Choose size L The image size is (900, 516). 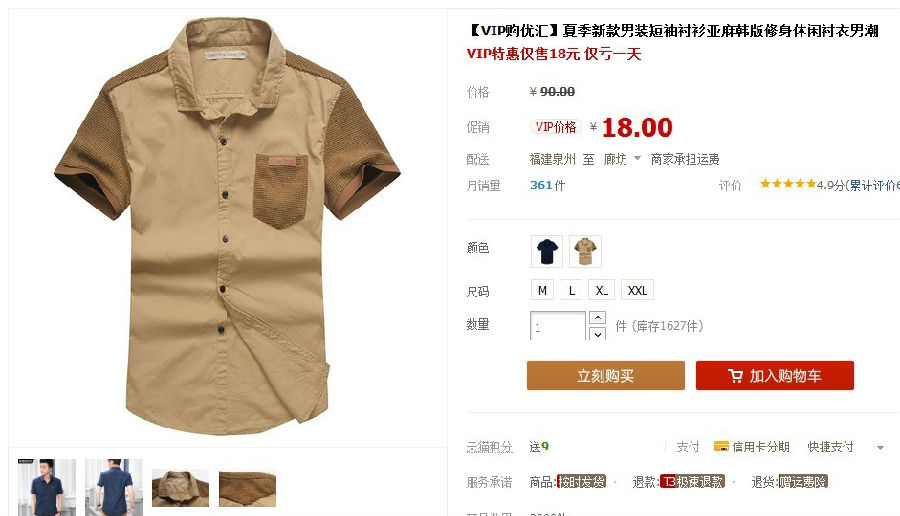click(x=572, y=290)
